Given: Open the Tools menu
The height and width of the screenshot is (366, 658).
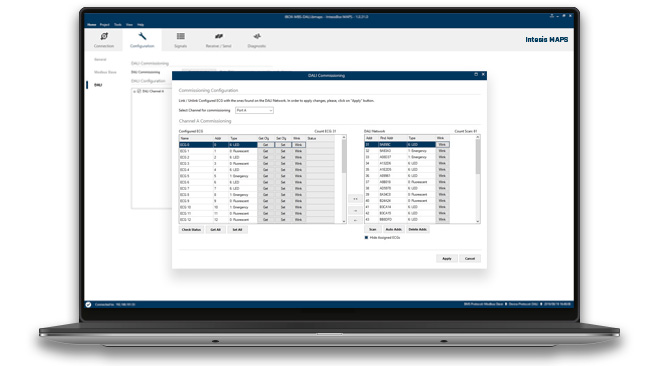Looking at the screenshot, I should 118,25.
